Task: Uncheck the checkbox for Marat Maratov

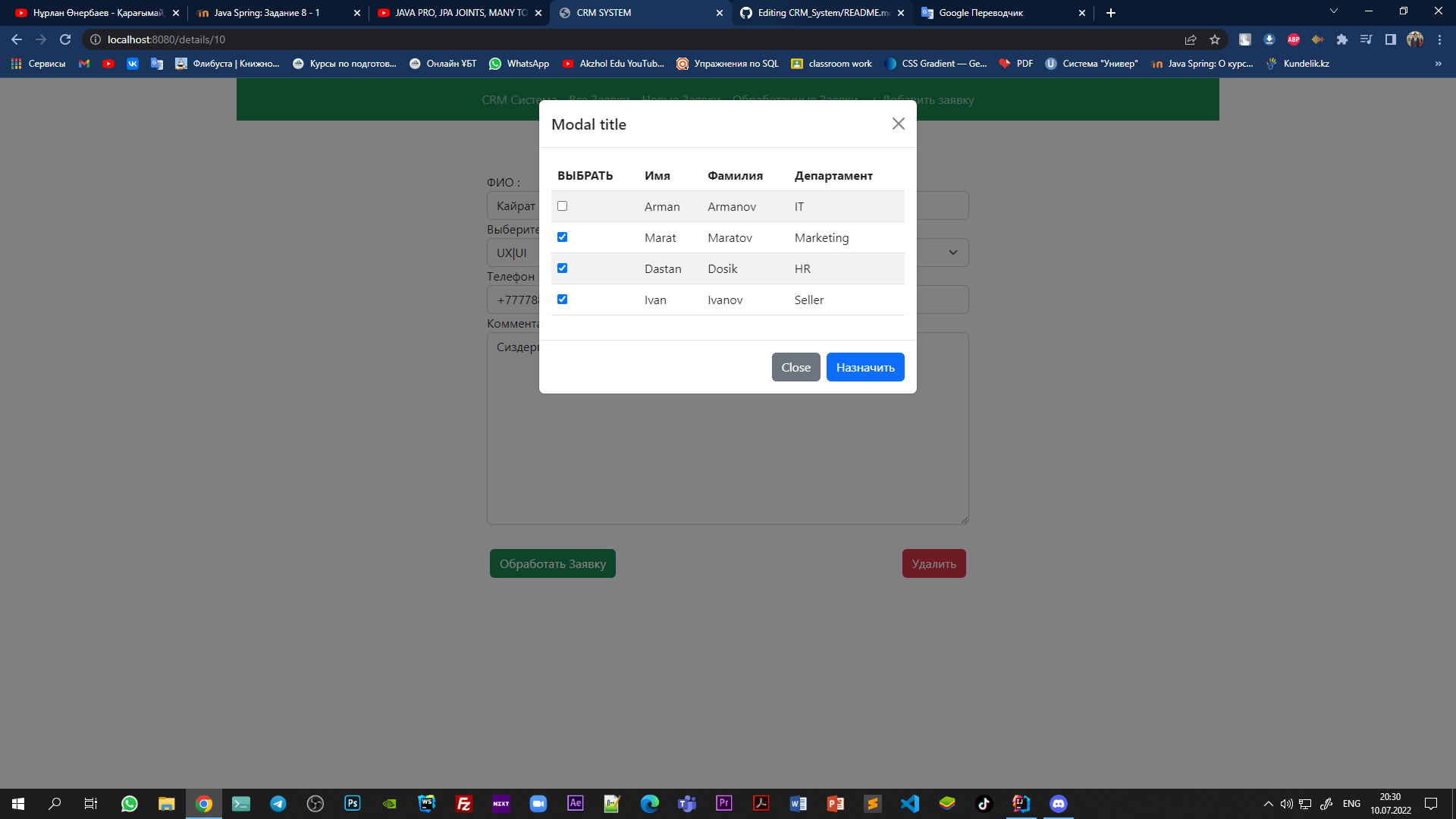Action: click(x=562, y=237)
